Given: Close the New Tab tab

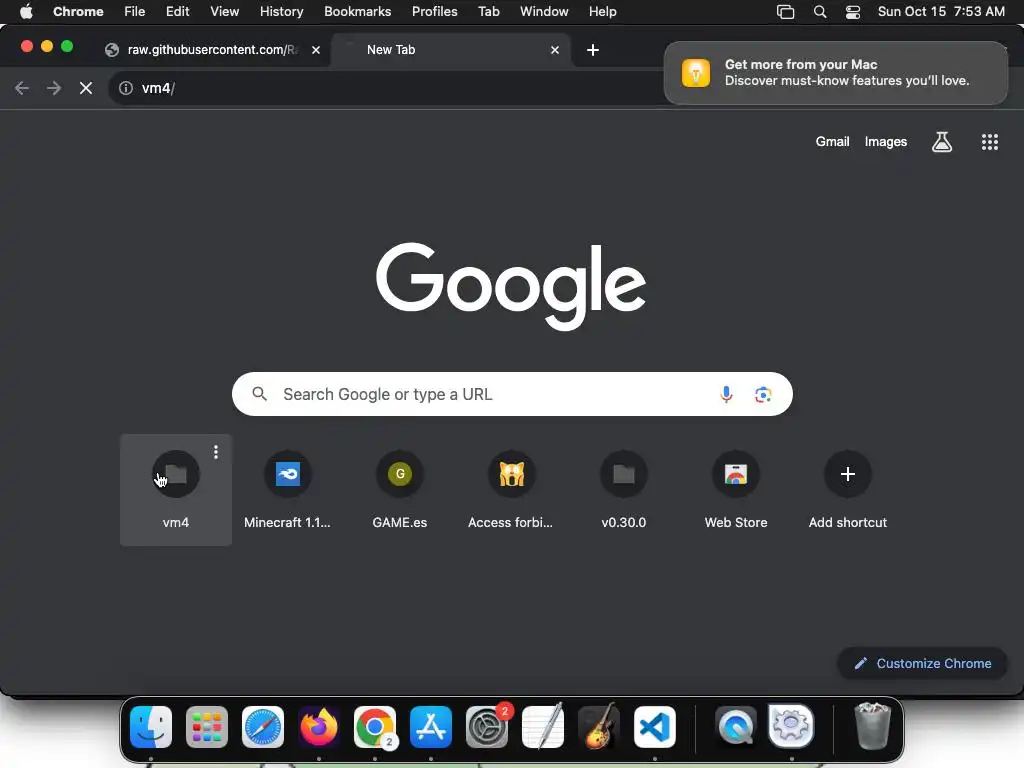Looking at the screenshot, I should [x=555, y=50].
